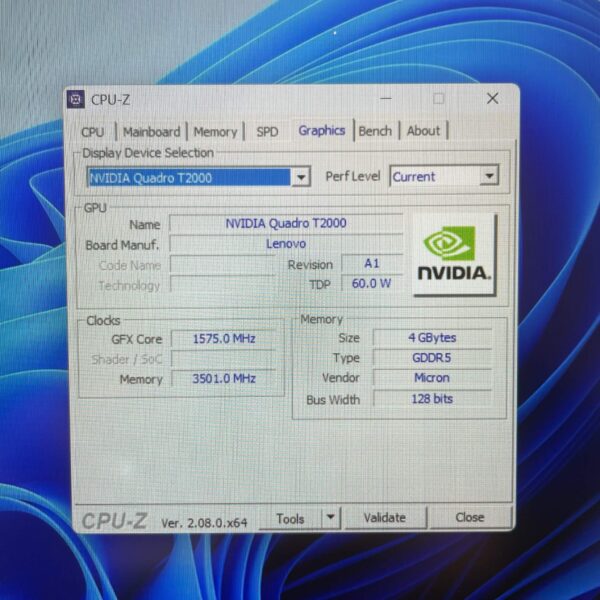600x600 pixels.
Task: Click the CPU-Z app icon in title bar
Action: 76,99
